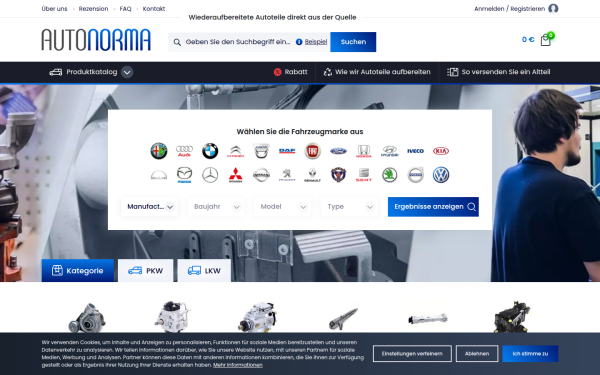Choose the MAN brand logo
600x375 pixels.
coord(159,175)
